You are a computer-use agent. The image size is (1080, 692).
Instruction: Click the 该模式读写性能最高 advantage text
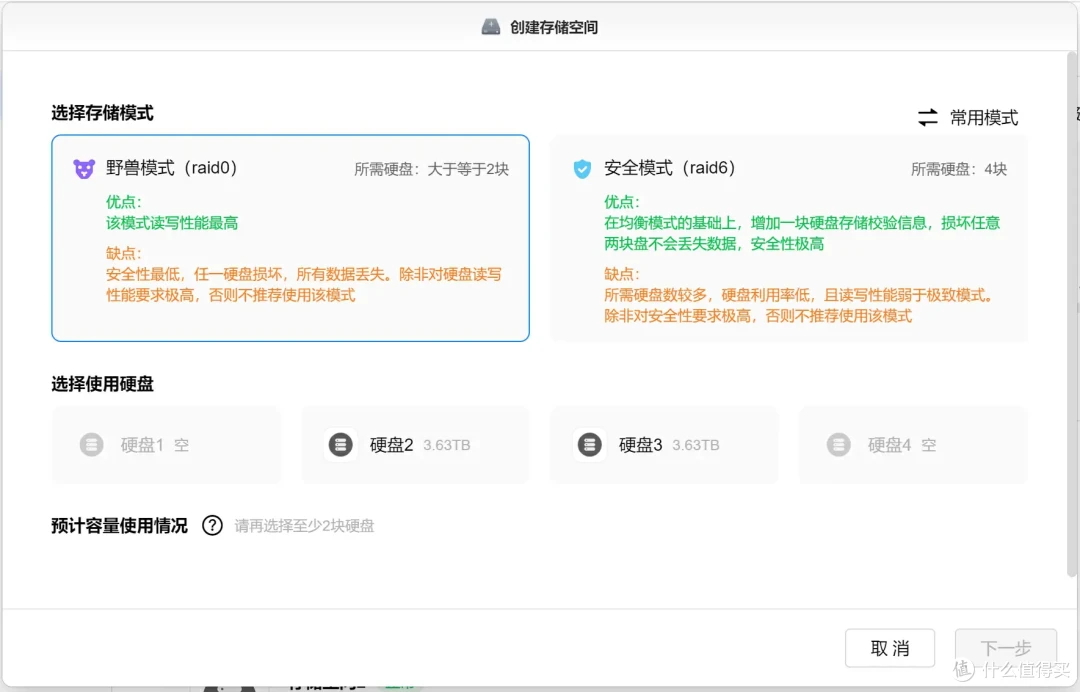(172, 223)
